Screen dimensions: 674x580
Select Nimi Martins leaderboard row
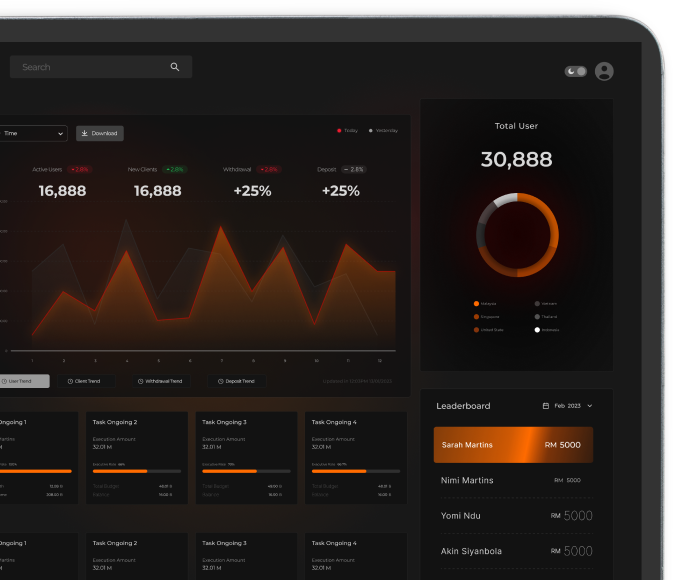click(512, 480)
